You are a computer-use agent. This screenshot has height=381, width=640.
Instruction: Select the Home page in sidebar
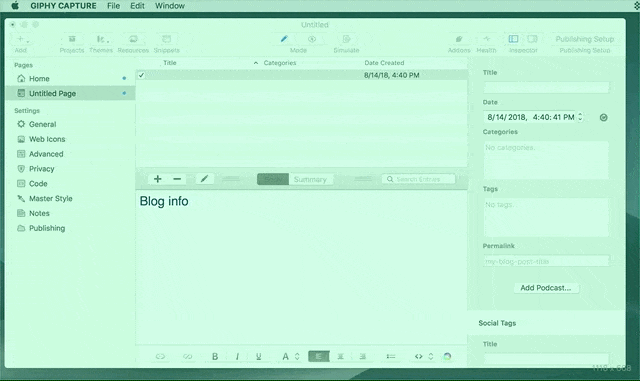point(71,78)
